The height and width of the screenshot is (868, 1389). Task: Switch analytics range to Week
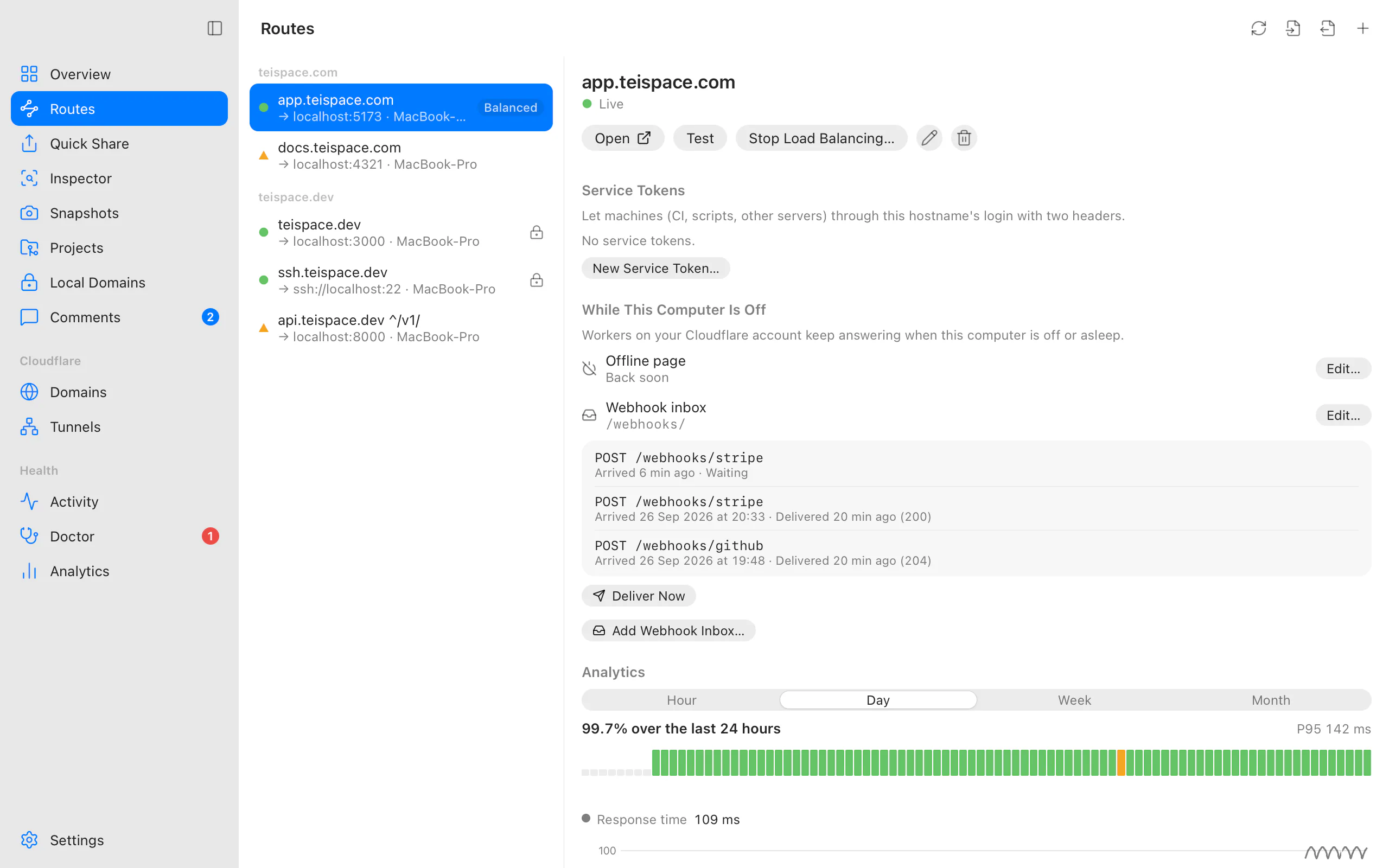point(1074,700)
